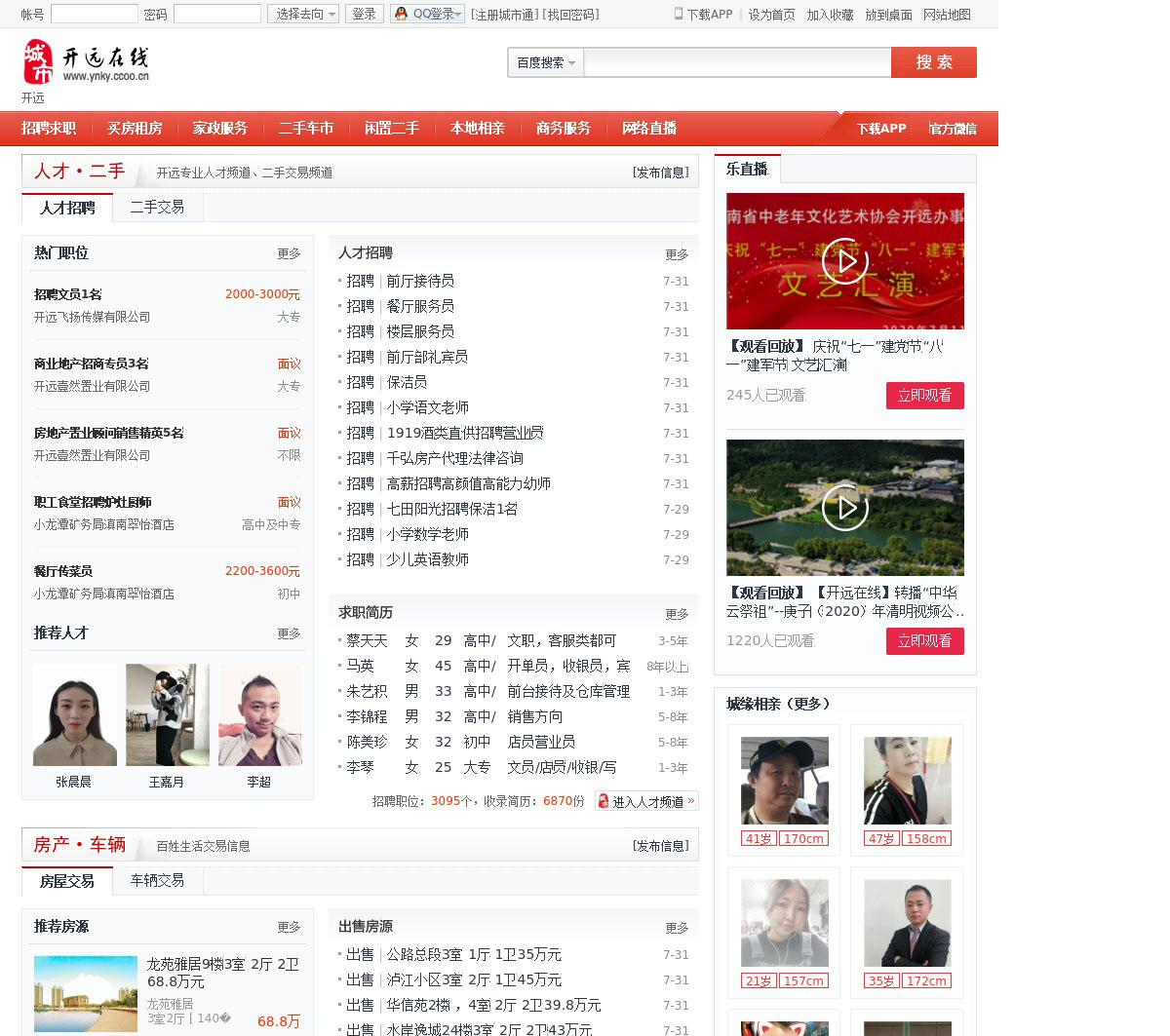Open 商务服务 in the navigation bar
This screenshot has width=1170, height=1036.
(564, 129)
